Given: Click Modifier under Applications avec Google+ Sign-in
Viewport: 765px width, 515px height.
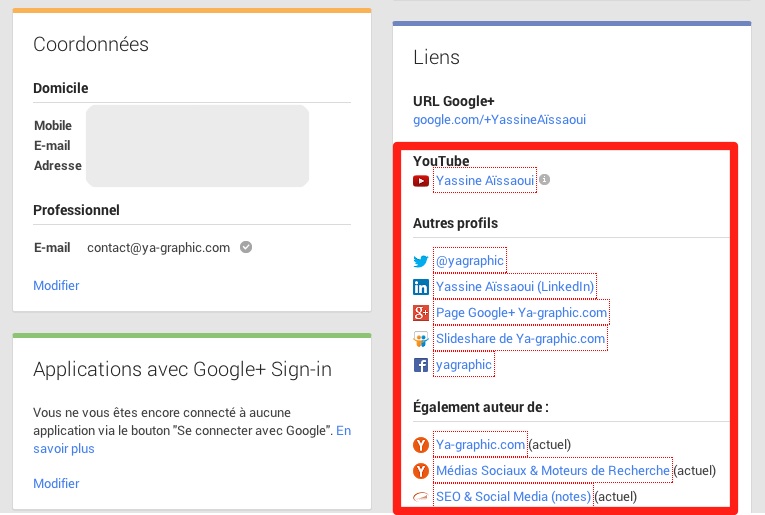Looking at the screenshot, I should [56, 483].
